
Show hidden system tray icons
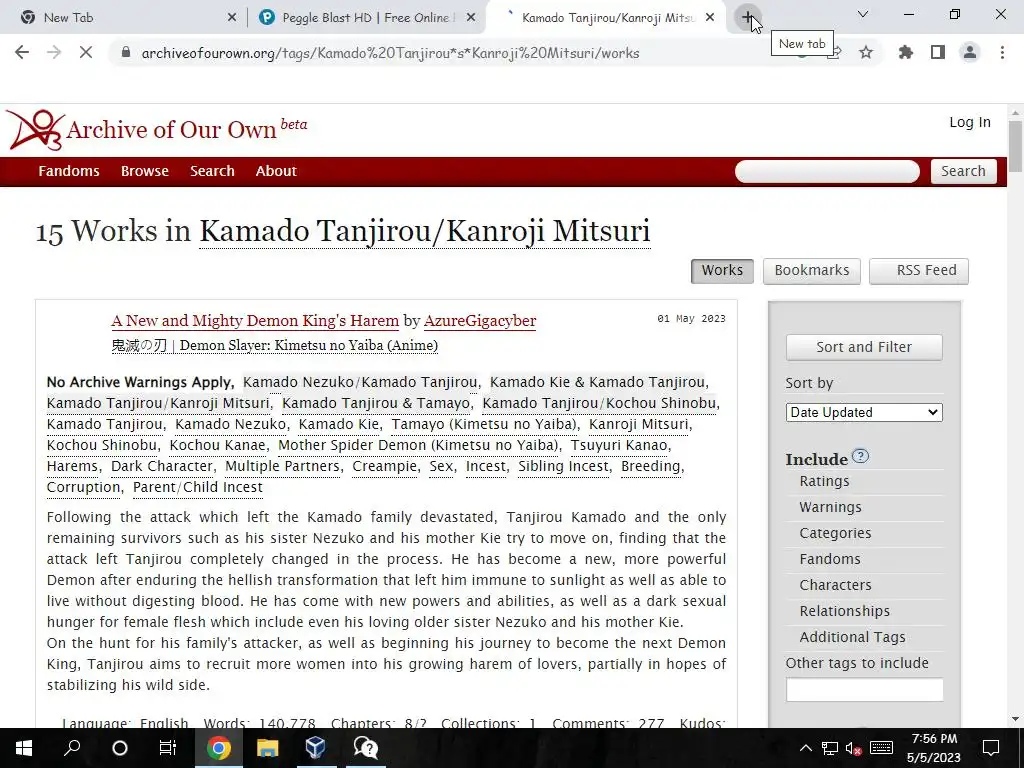point(806,748)
